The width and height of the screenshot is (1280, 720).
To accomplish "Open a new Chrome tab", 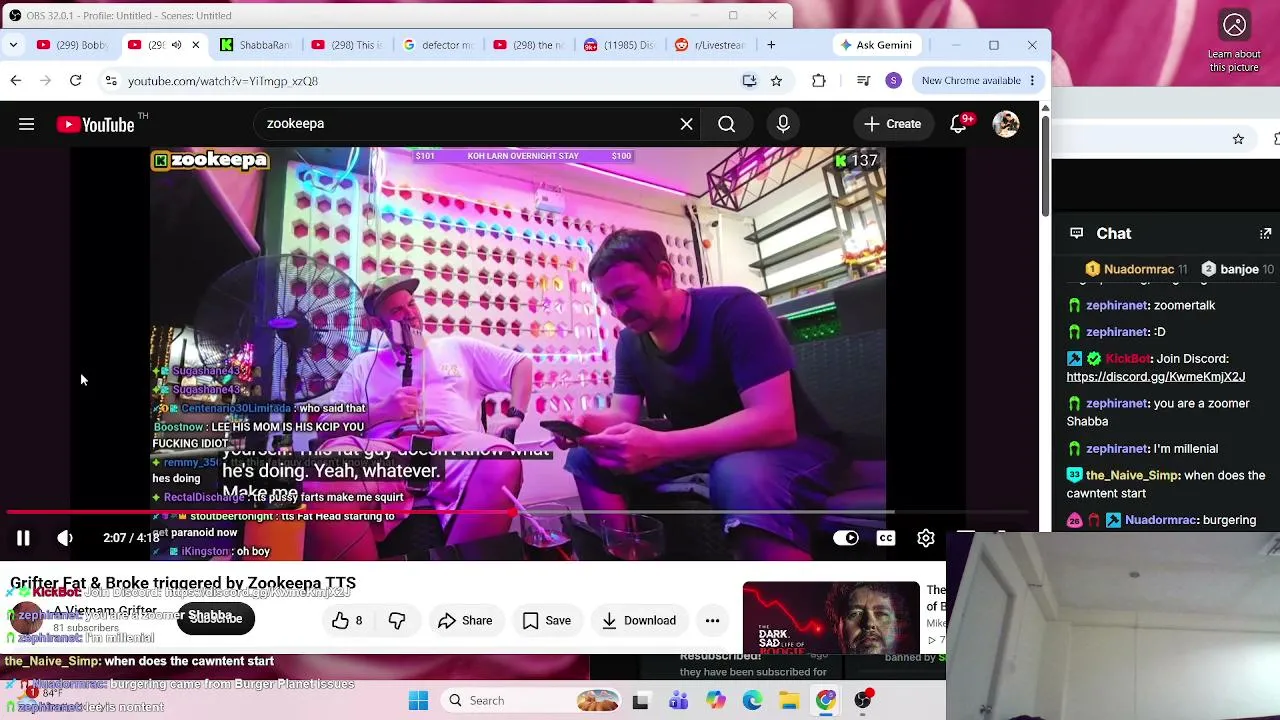I will [771, 45].
